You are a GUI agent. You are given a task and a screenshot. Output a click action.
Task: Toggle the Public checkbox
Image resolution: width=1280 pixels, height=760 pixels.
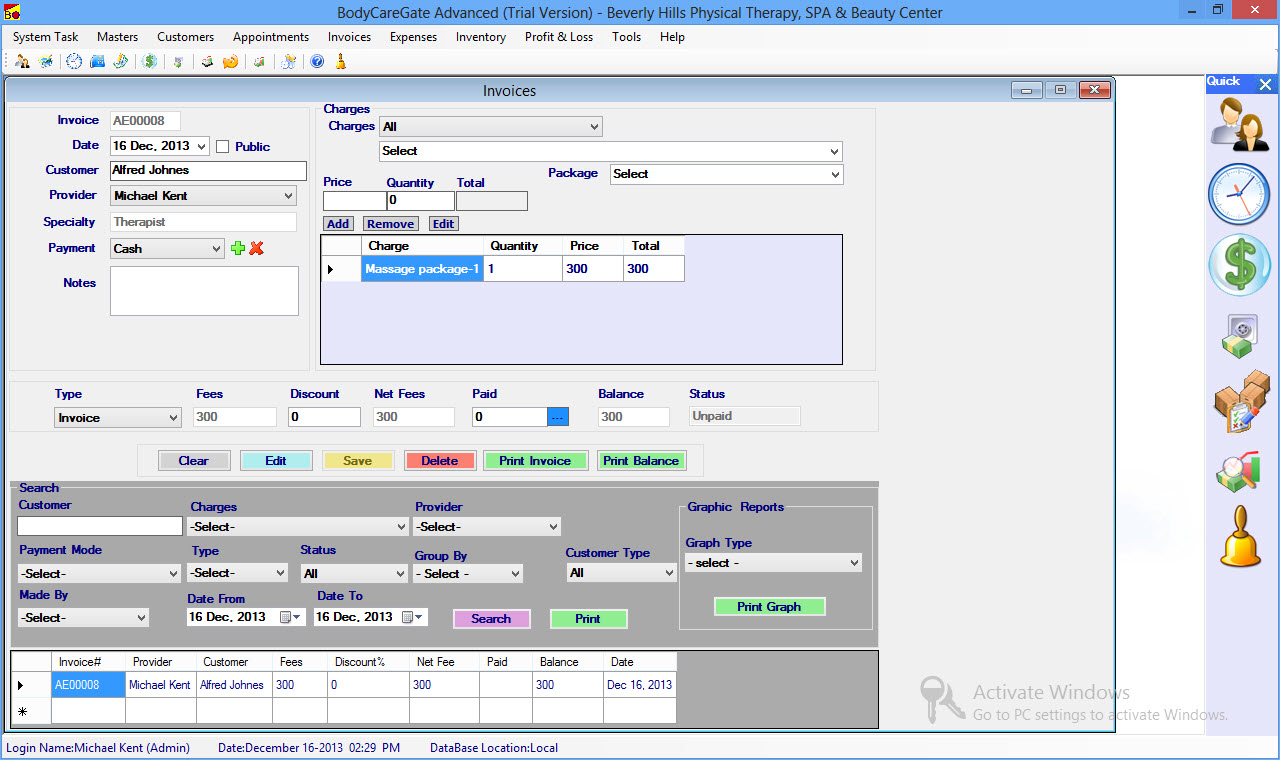pyautogui.click(x=223, y=146)
